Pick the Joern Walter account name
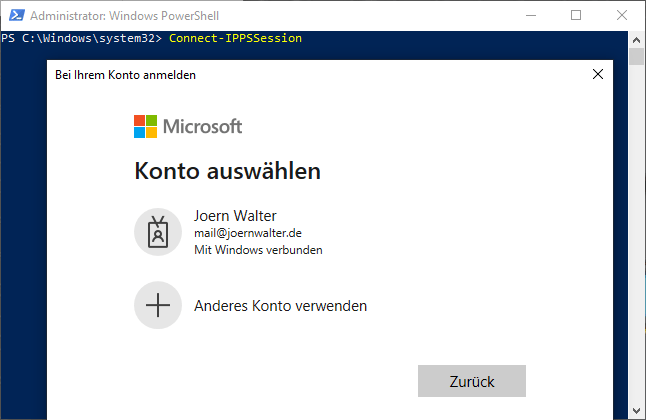 click(235, 215)
